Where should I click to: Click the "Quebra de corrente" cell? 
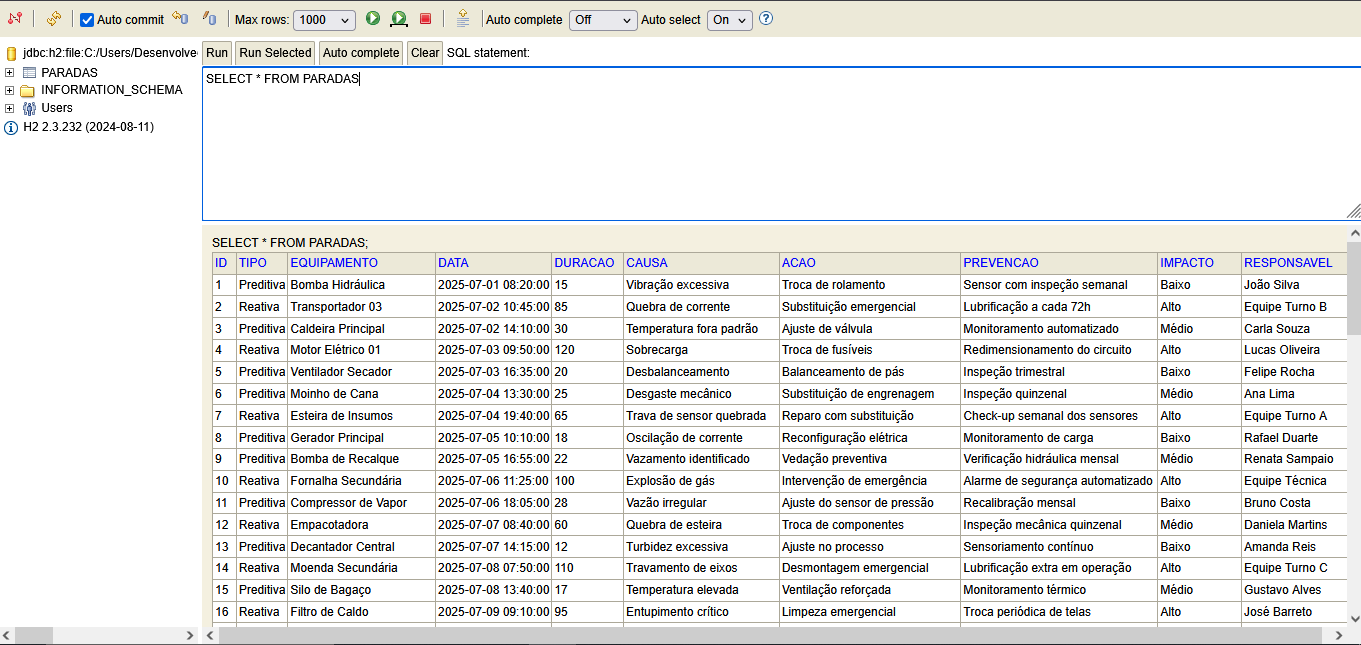(x=701, y=307)
